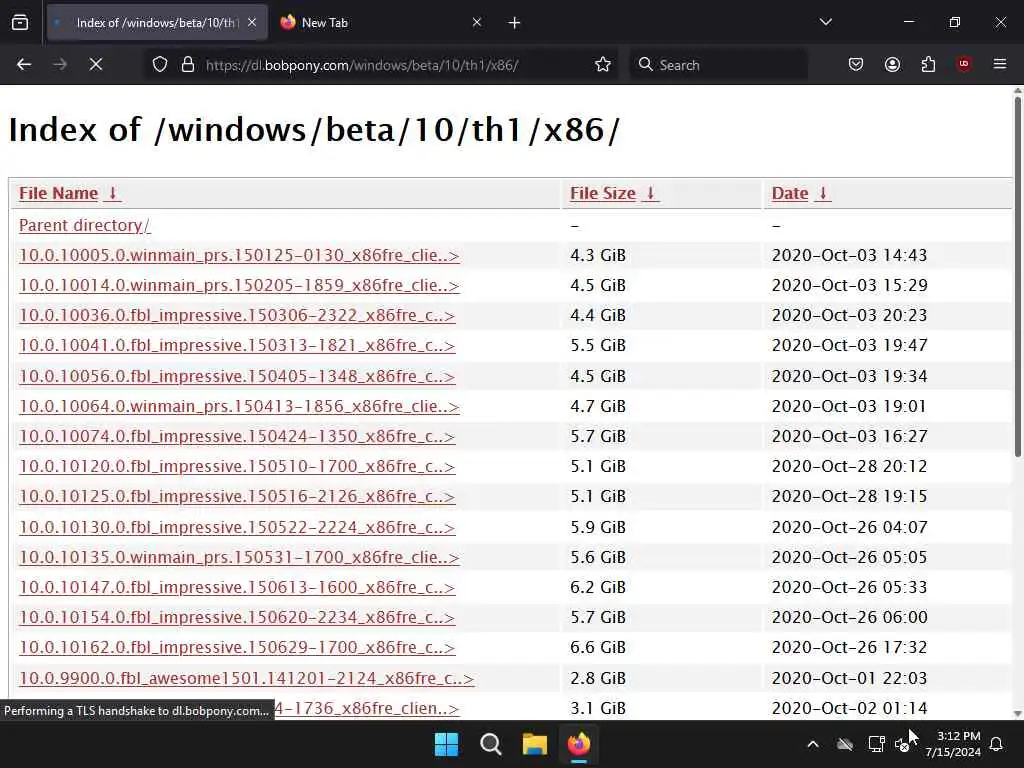Open a new tab with plus button
The width and height of the screenshot is (1024, 768).
pyautogui.click(x=515, y=23)
